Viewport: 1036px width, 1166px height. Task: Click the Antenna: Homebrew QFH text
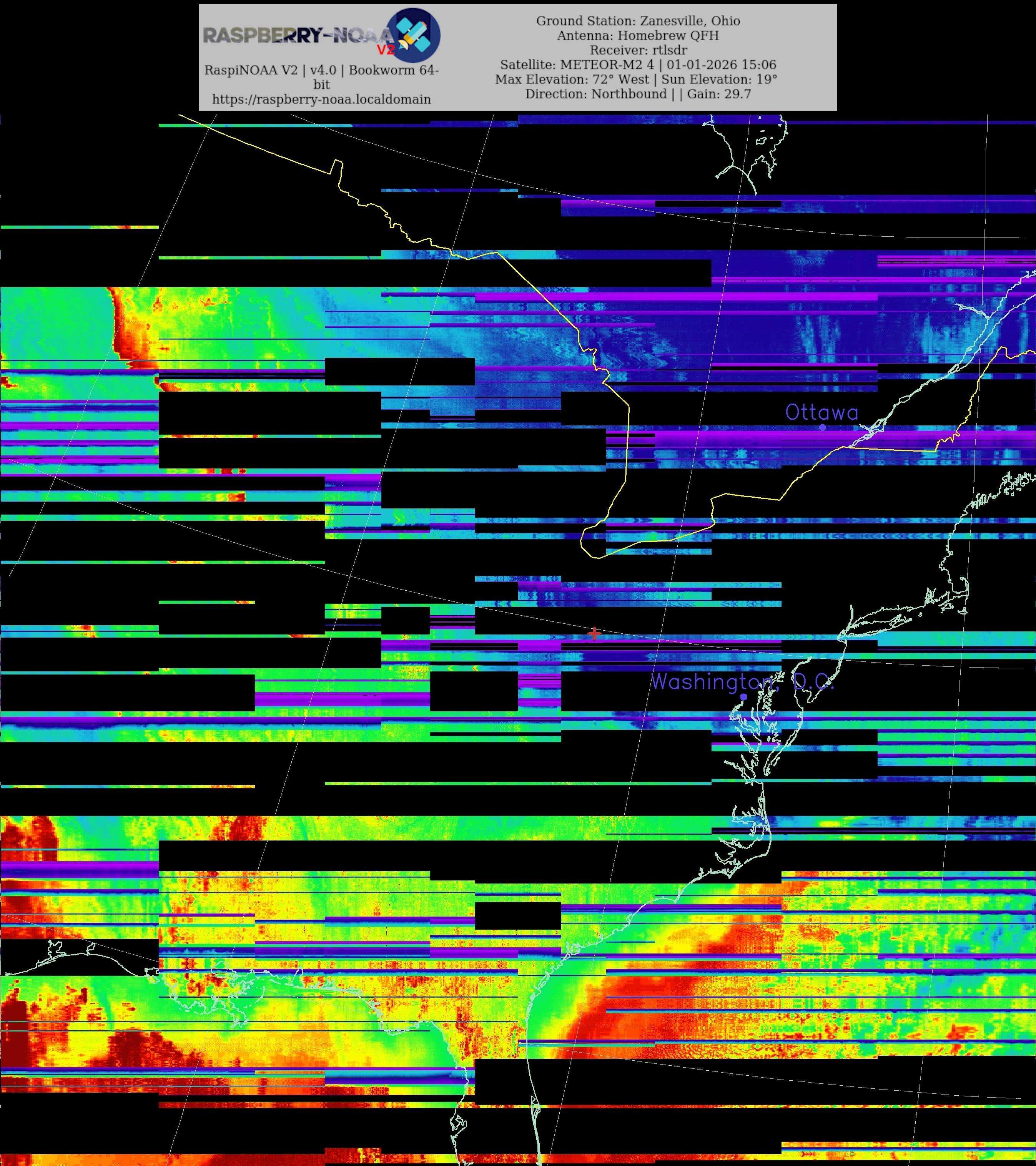pyautogui.click(x=638, y=35)
